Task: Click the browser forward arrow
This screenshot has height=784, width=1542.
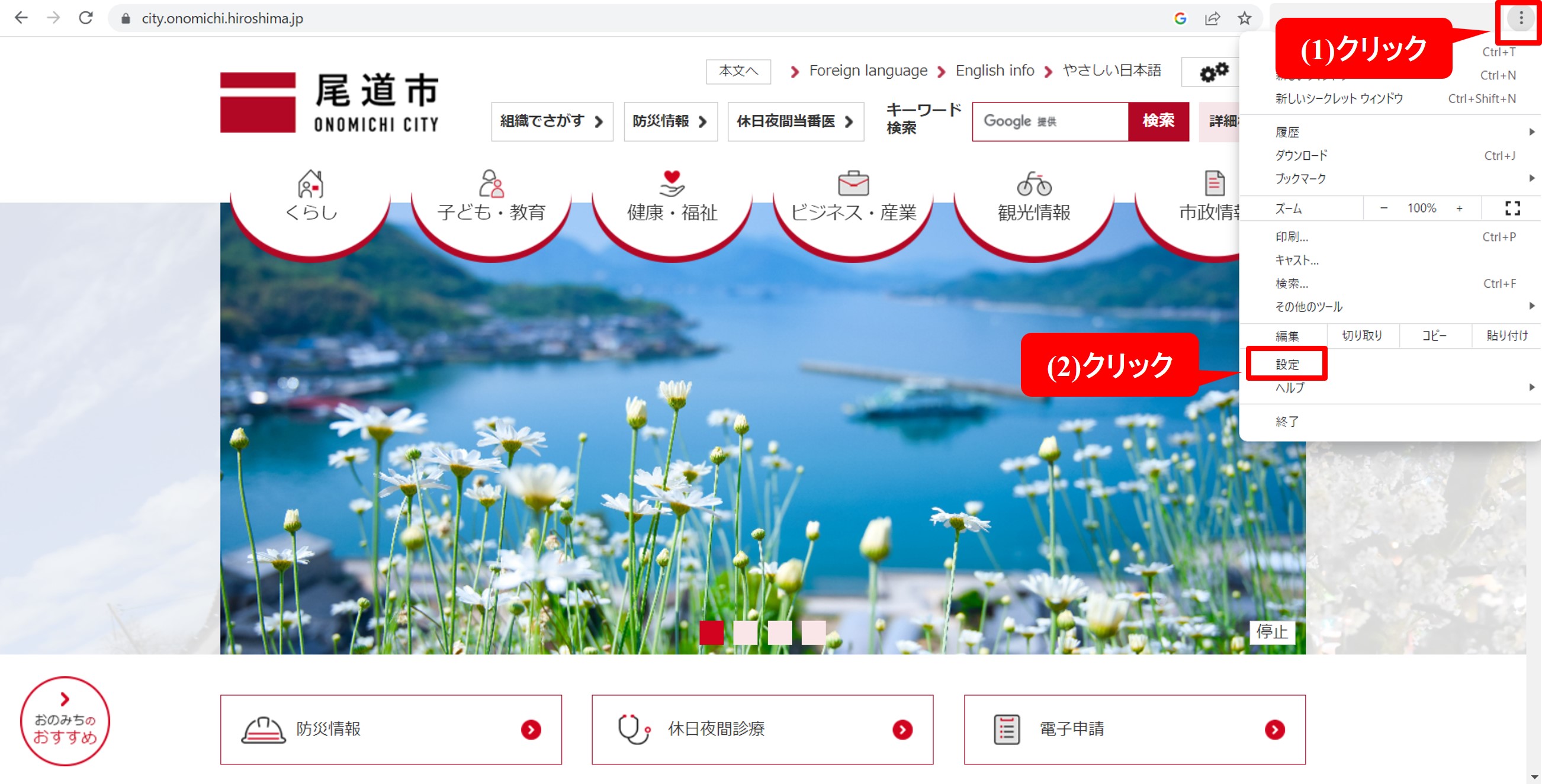Action: pos(53,18)
